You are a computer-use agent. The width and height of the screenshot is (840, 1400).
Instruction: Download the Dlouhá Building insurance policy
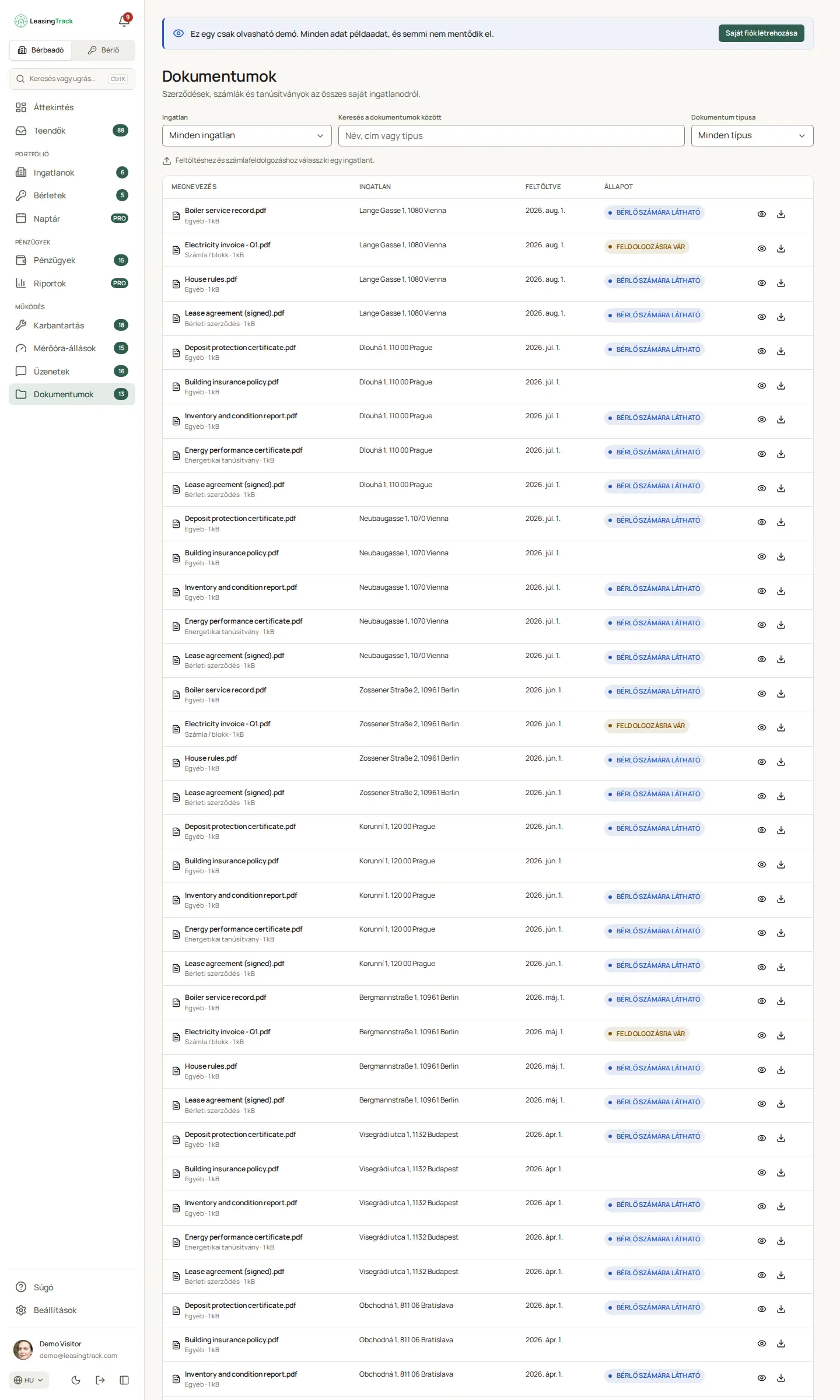click(x=781, y=386)
